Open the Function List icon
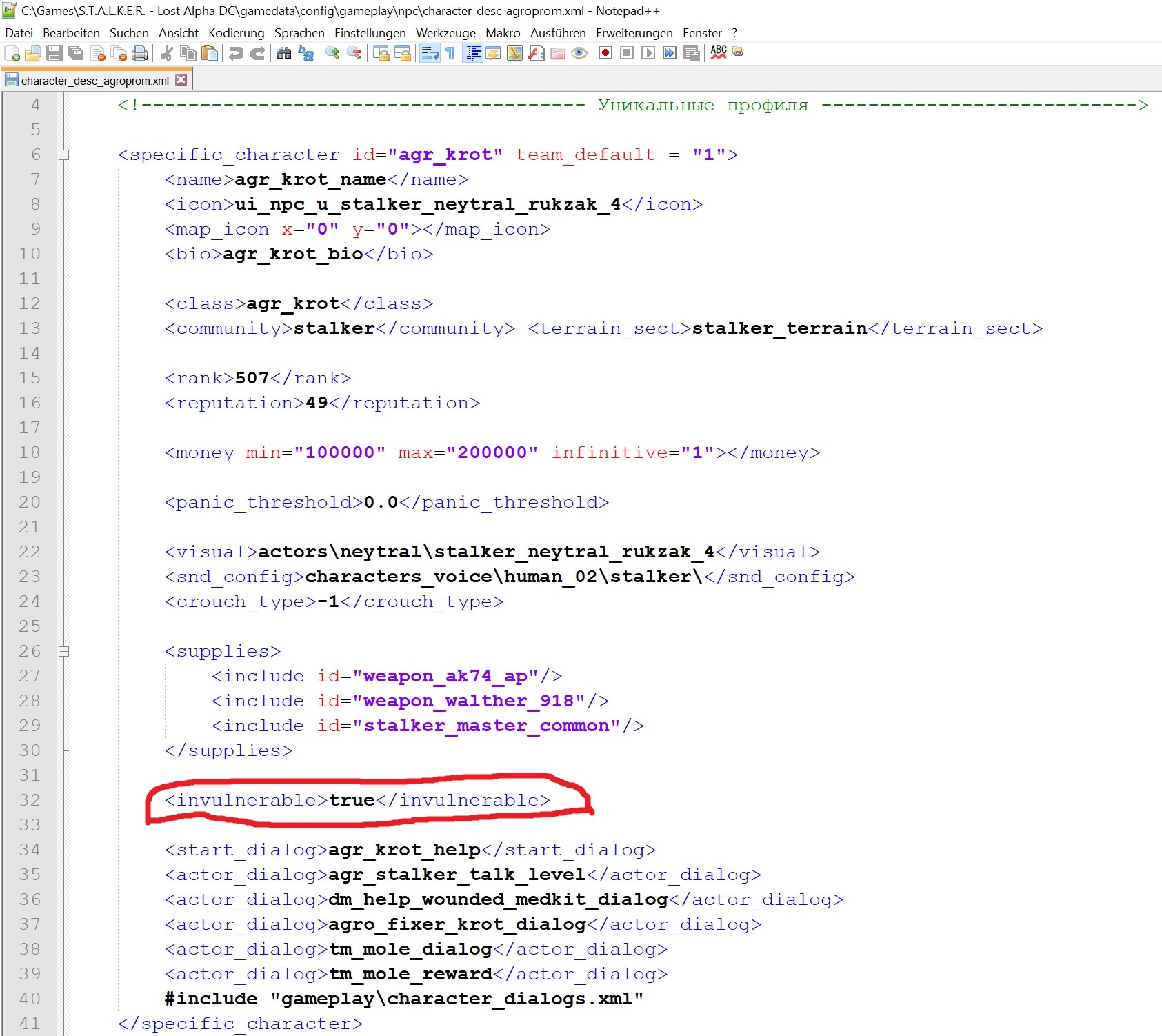This screenshot has height=1036, width=1162. pos(537,53)
